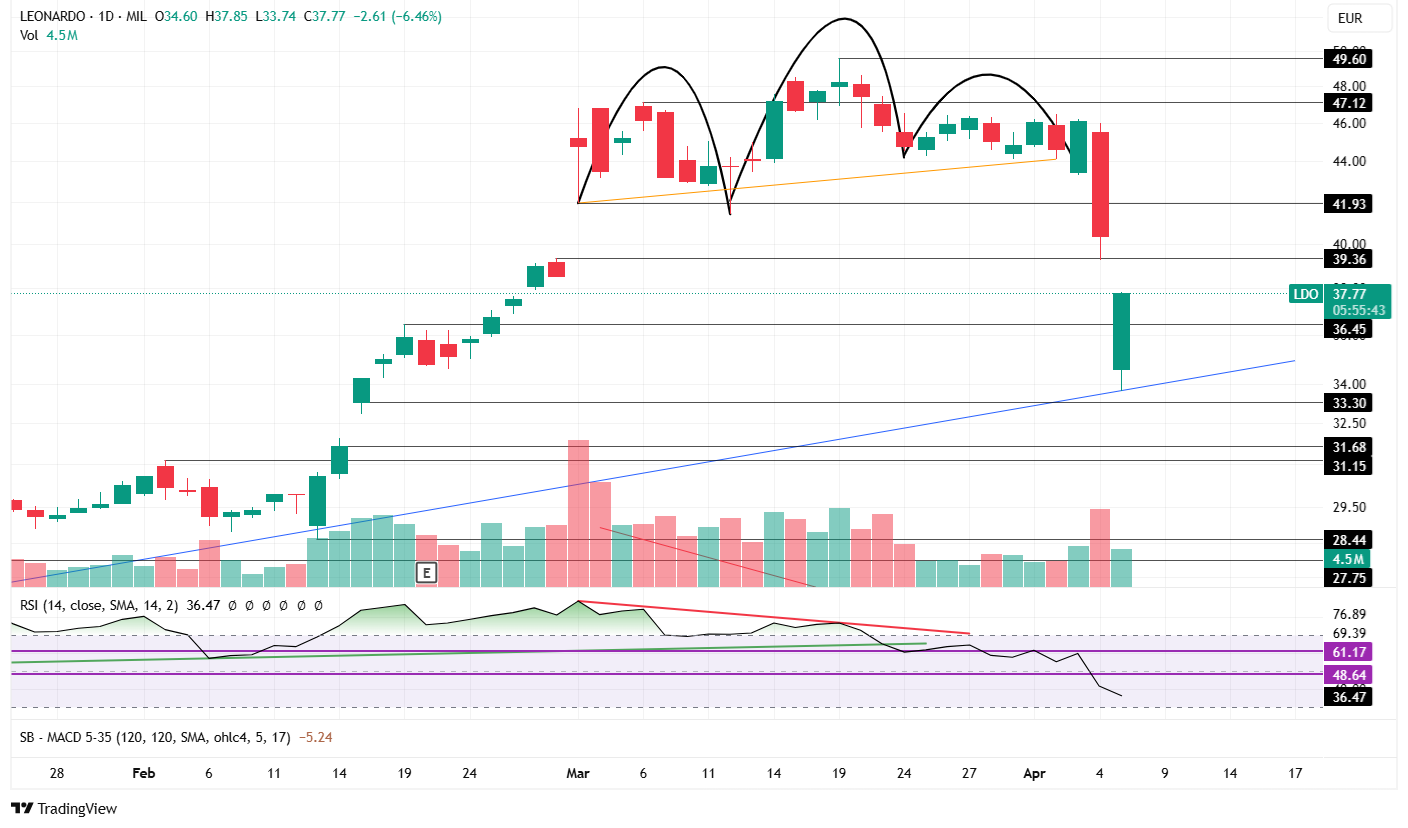Click the open value O34.60 in legend
Viewport: 1408px width, 828px height.
point(177,17)
